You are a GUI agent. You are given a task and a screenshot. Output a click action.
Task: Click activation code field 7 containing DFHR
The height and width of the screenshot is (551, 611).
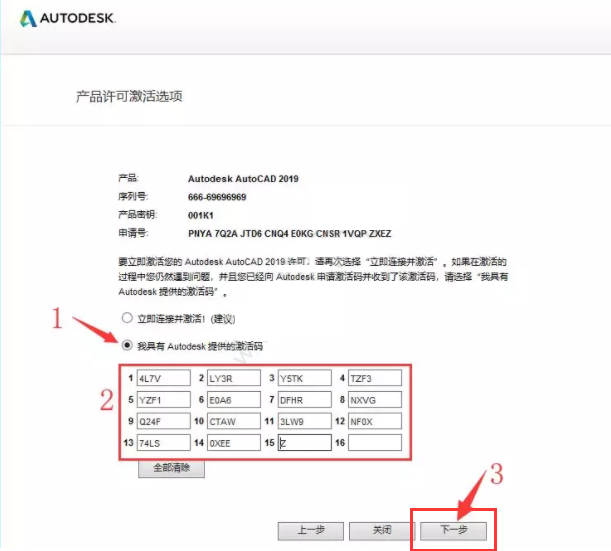[305, 400]
